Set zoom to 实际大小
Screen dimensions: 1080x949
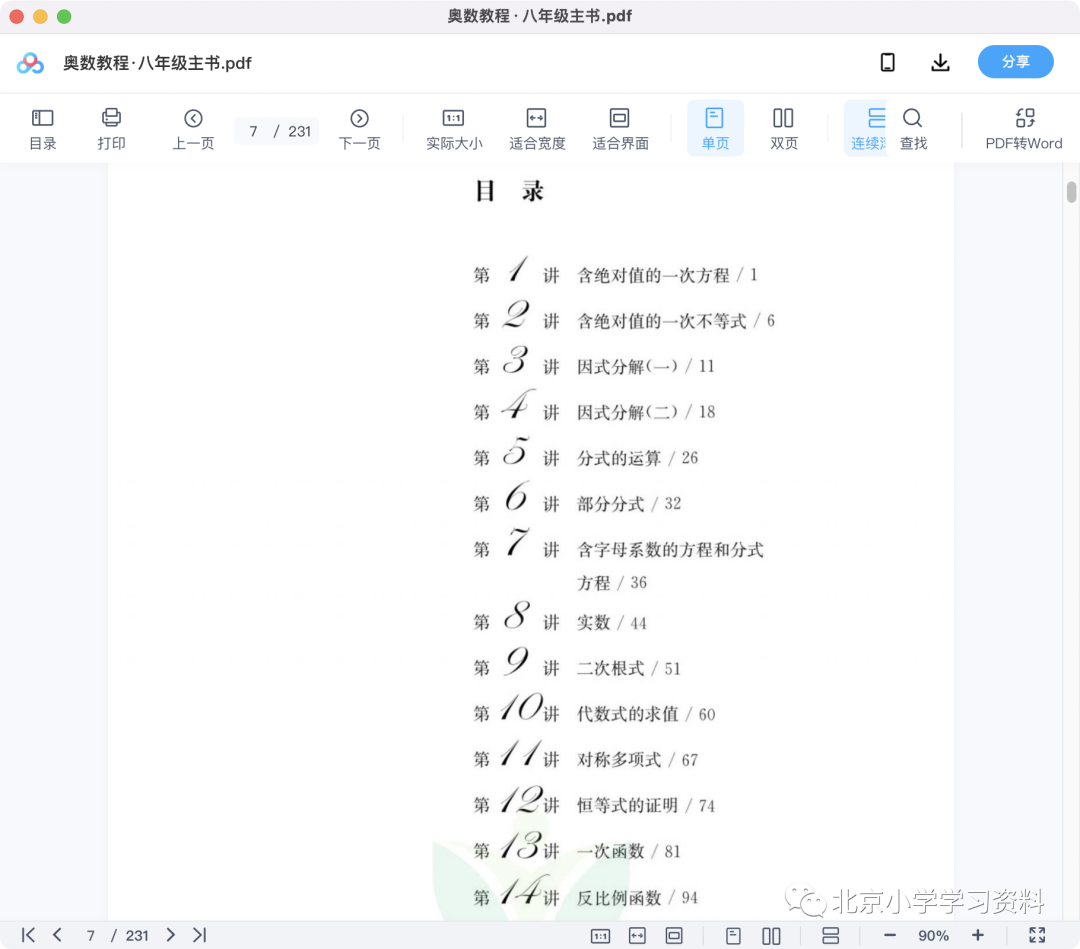click(x=454, y=129)
